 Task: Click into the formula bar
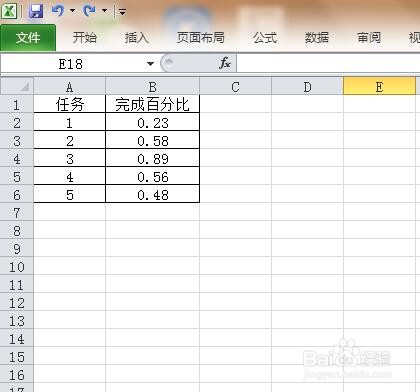328,63
